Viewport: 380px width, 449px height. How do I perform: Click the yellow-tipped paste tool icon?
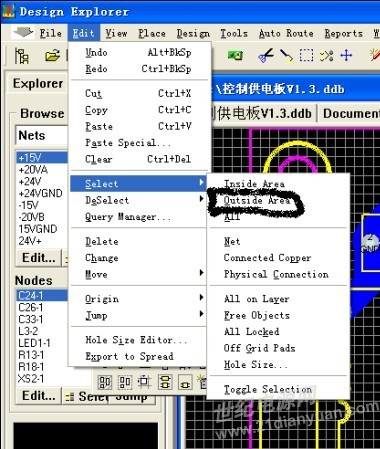(x=286, y=56)
